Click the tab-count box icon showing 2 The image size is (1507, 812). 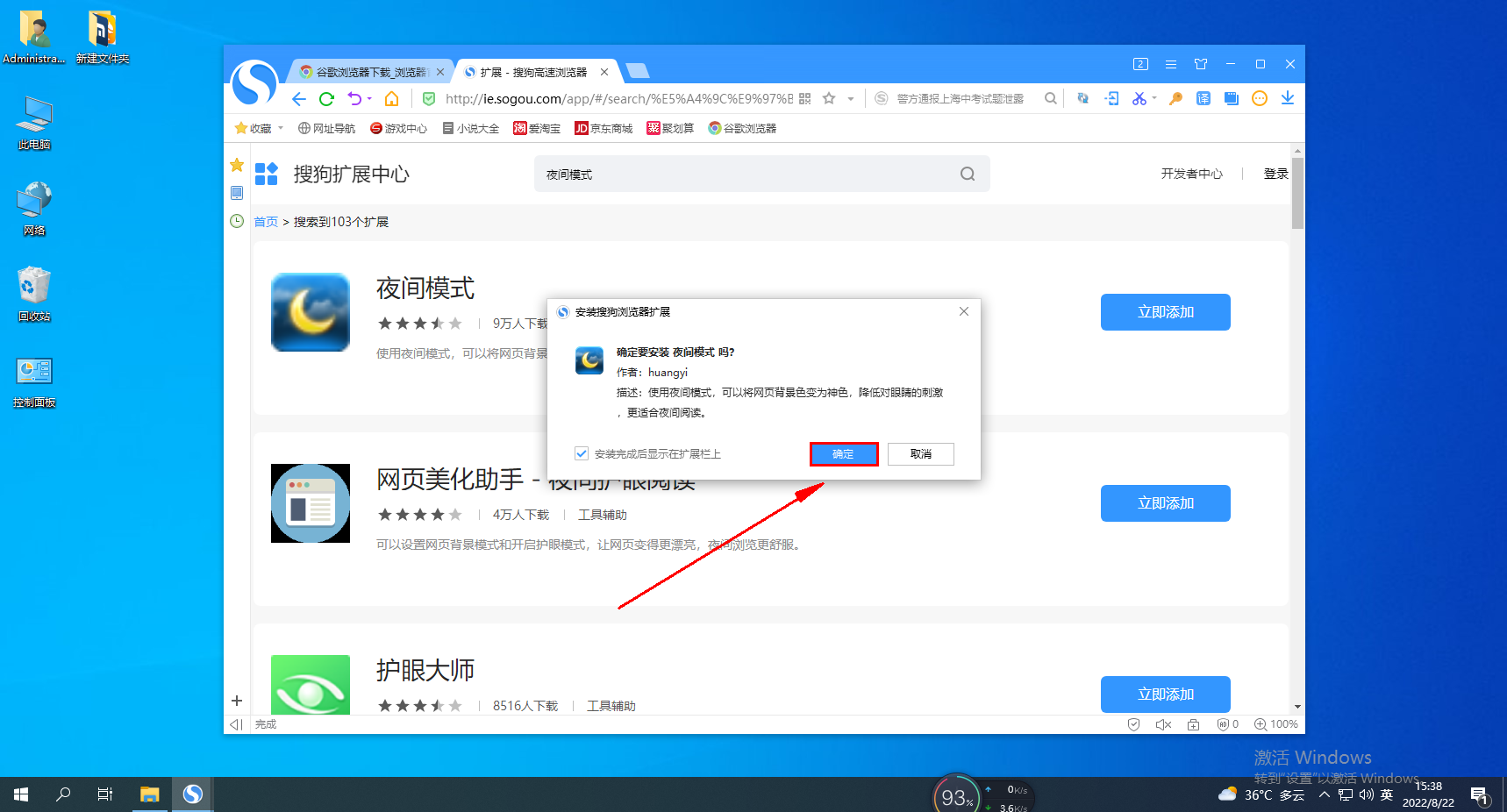pyautogui.click(x=1140, y=64)
